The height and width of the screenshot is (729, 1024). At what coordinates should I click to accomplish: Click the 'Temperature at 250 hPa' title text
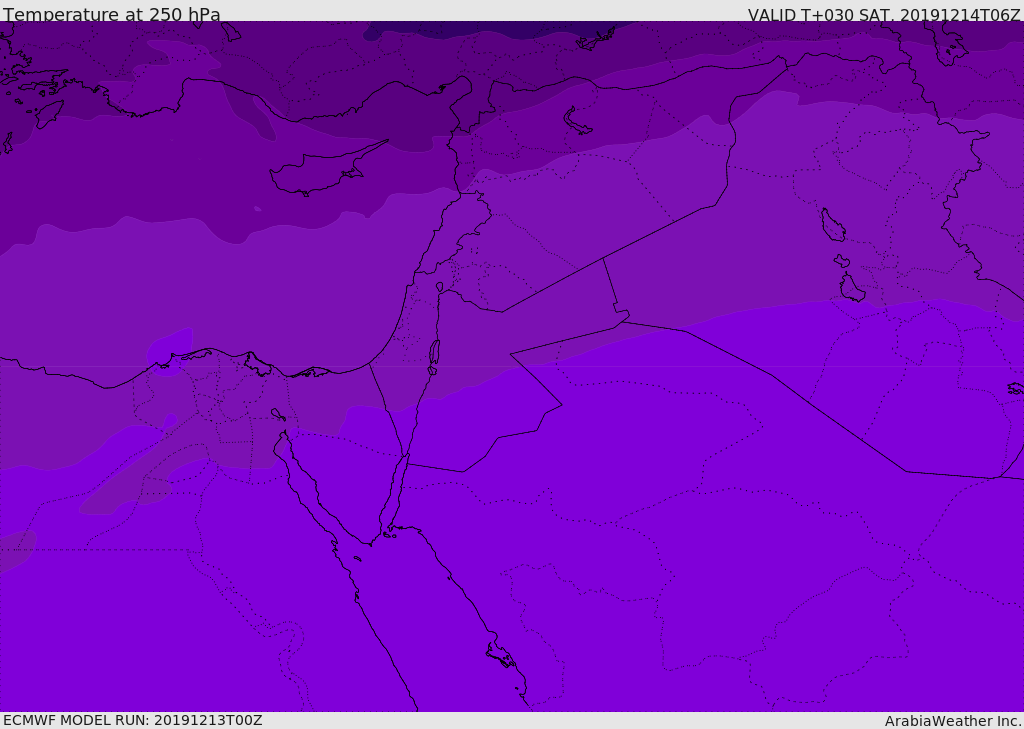pos(112,14)
